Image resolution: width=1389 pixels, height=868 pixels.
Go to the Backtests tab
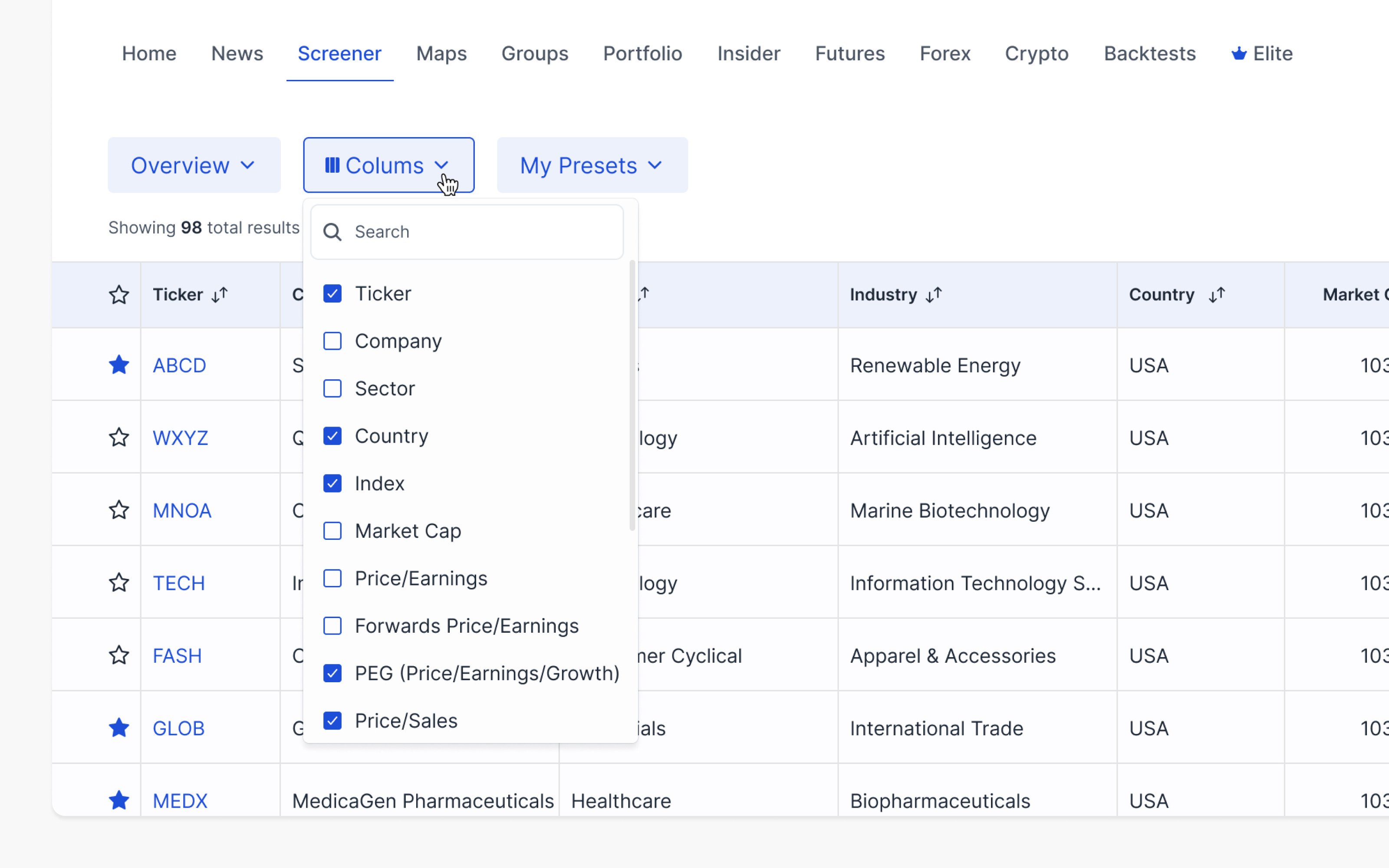1150,53
